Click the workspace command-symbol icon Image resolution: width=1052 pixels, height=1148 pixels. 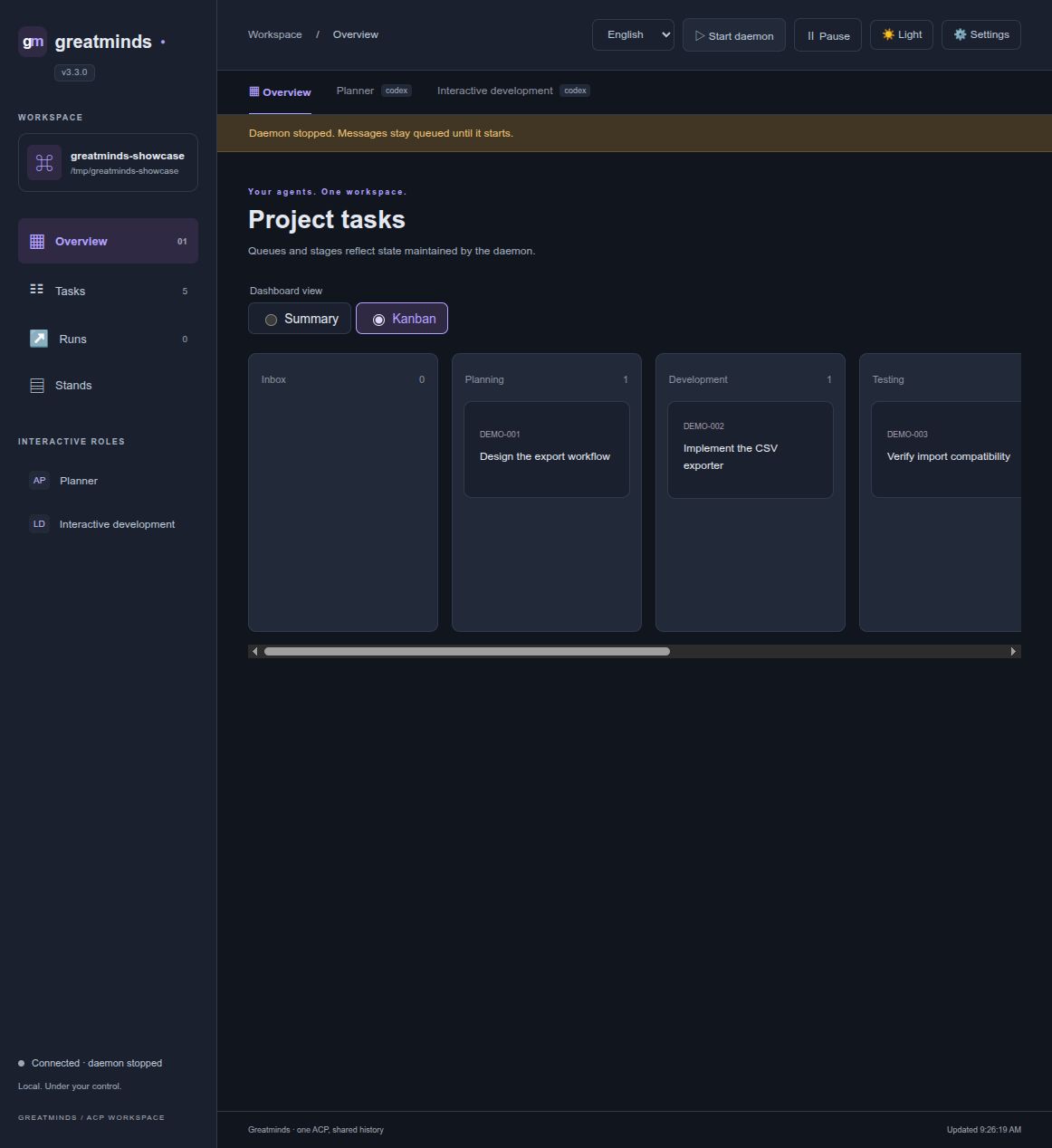point(44,163)
